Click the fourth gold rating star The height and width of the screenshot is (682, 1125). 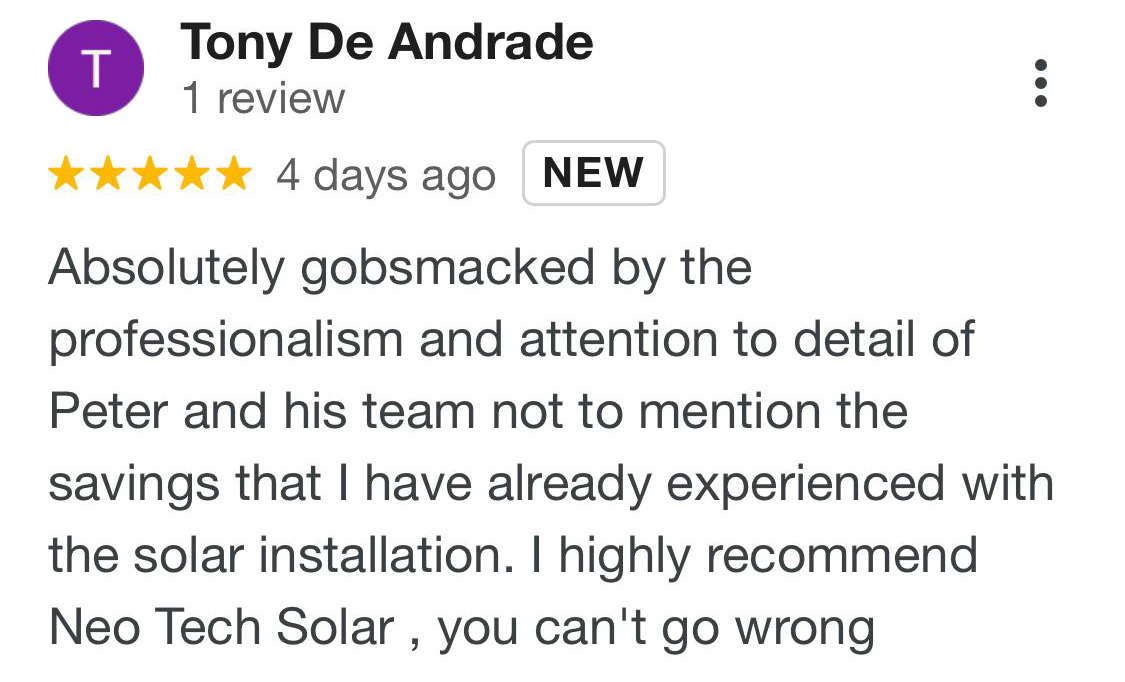tap(192, 174)
